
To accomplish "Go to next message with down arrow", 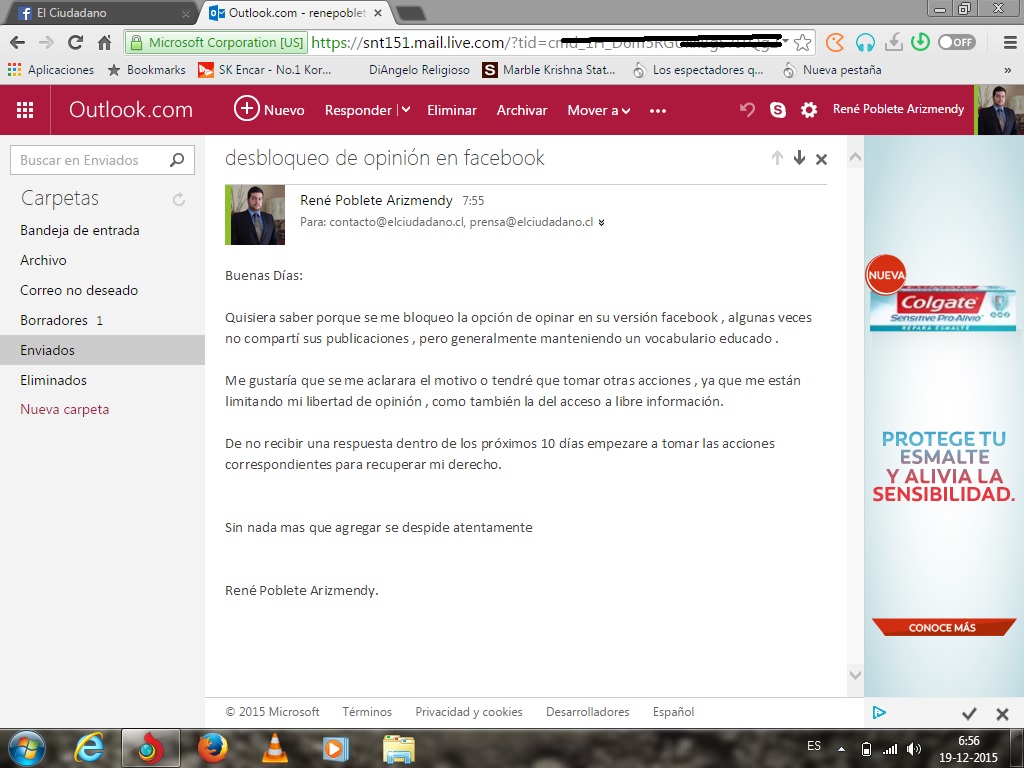I will (799, 158).
